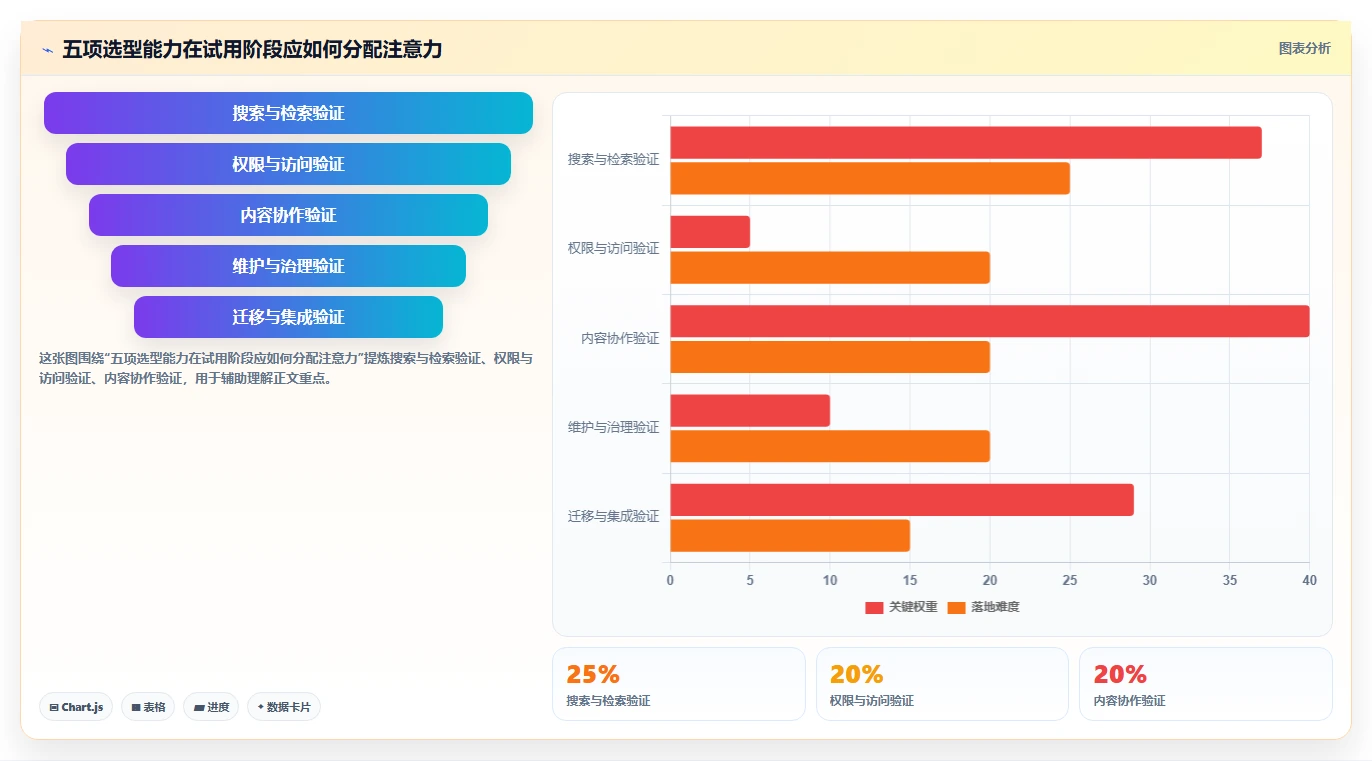Open the 25% 搜索与检索验证 data card
Screen dimensions: 1372x761
pyautogui.click(x=678, y=684)
